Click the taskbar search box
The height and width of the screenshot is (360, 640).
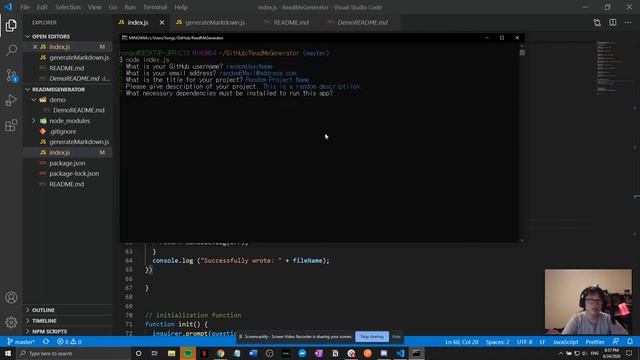(73, 353)
